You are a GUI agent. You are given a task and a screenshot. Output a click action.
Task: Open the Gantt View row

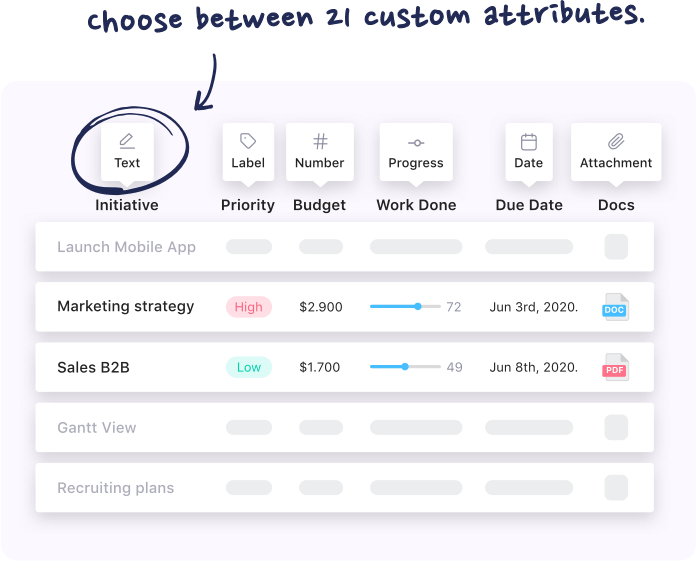97,428
